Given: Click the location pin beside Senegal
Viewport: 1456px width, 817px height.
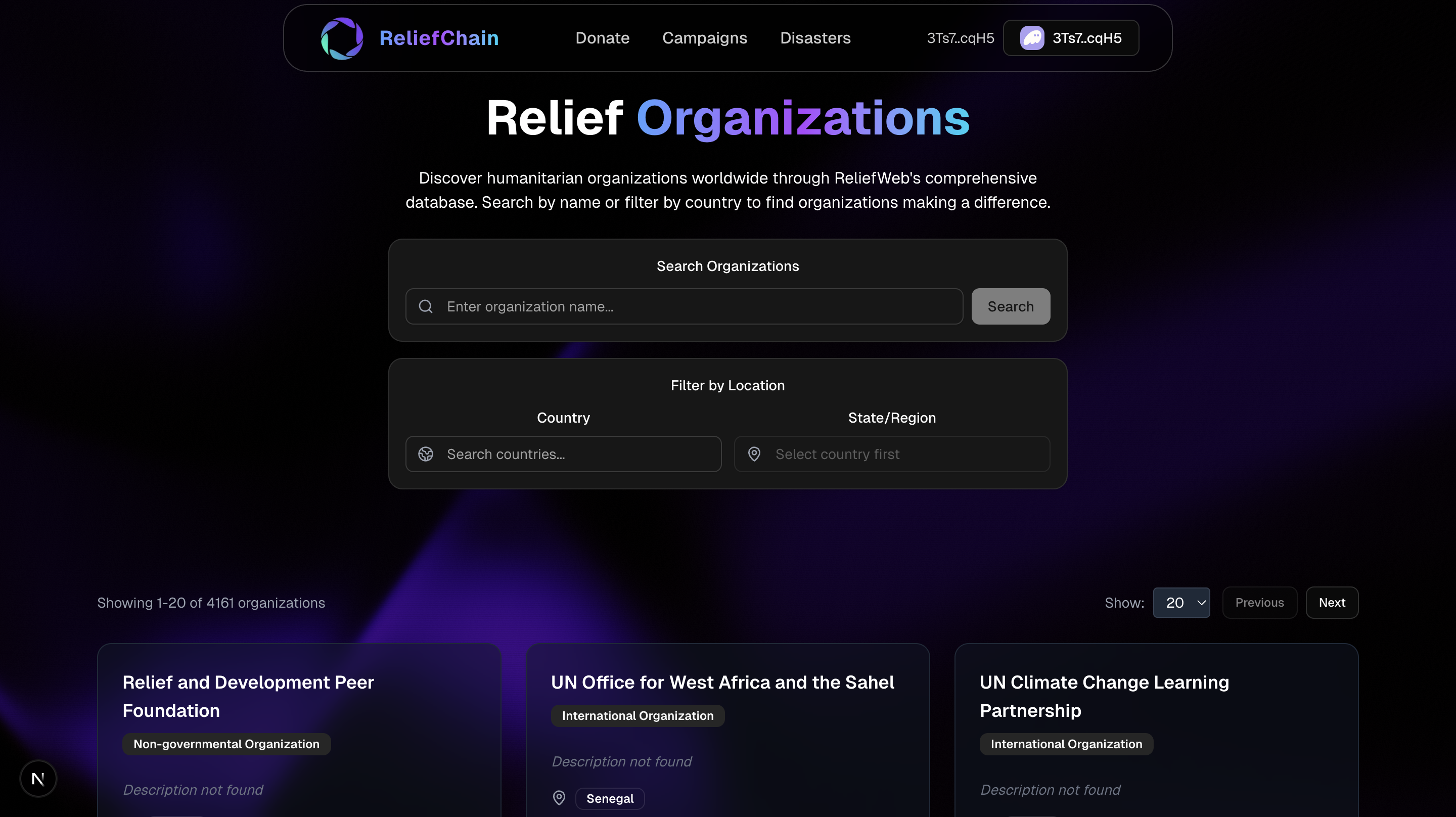Looking at the screenshot, I should pos(559,798).
